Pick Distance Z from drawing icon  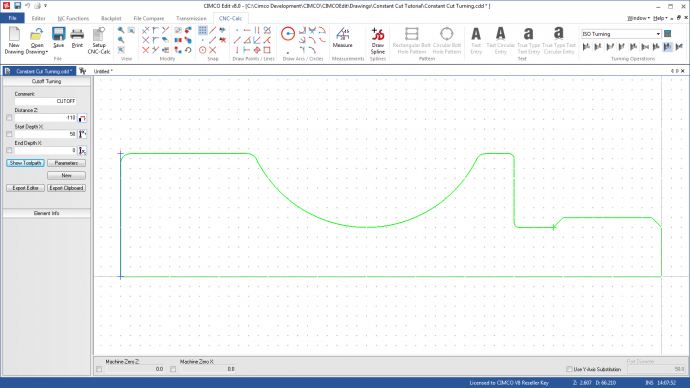pos(82,118)
